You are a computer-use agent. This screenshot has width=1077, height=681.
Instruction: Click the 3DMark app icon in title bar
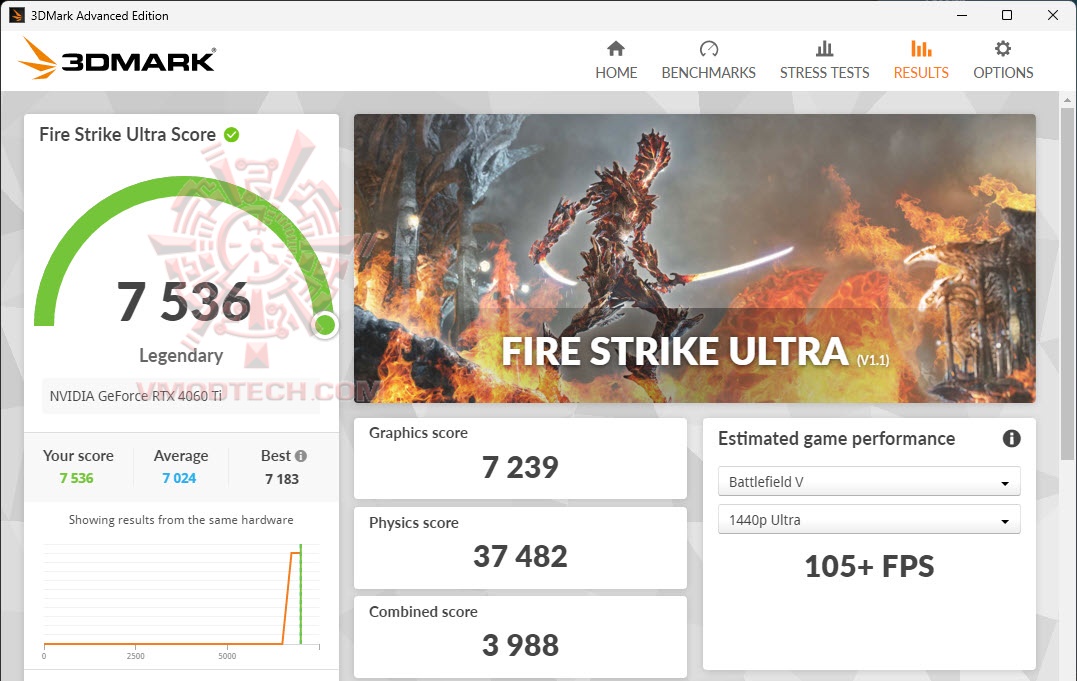click(x=16, y=15)
